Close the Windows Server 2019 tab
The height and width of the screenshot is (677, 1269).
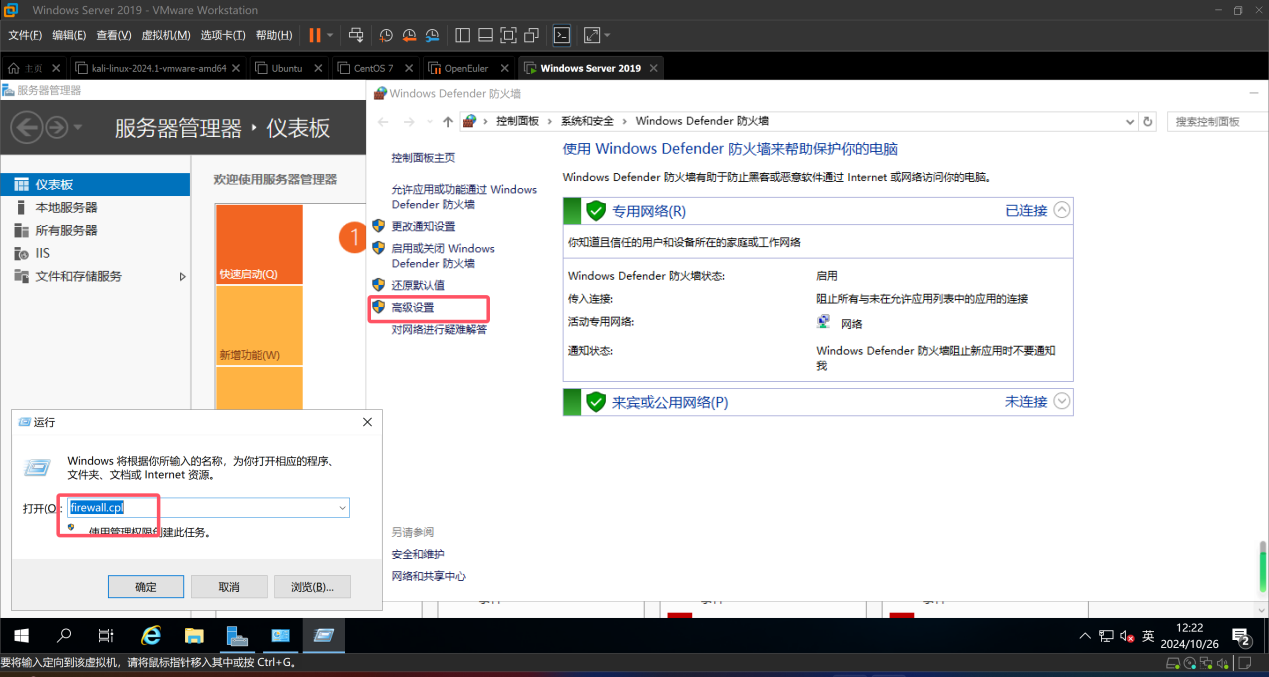tap(654, 68)
